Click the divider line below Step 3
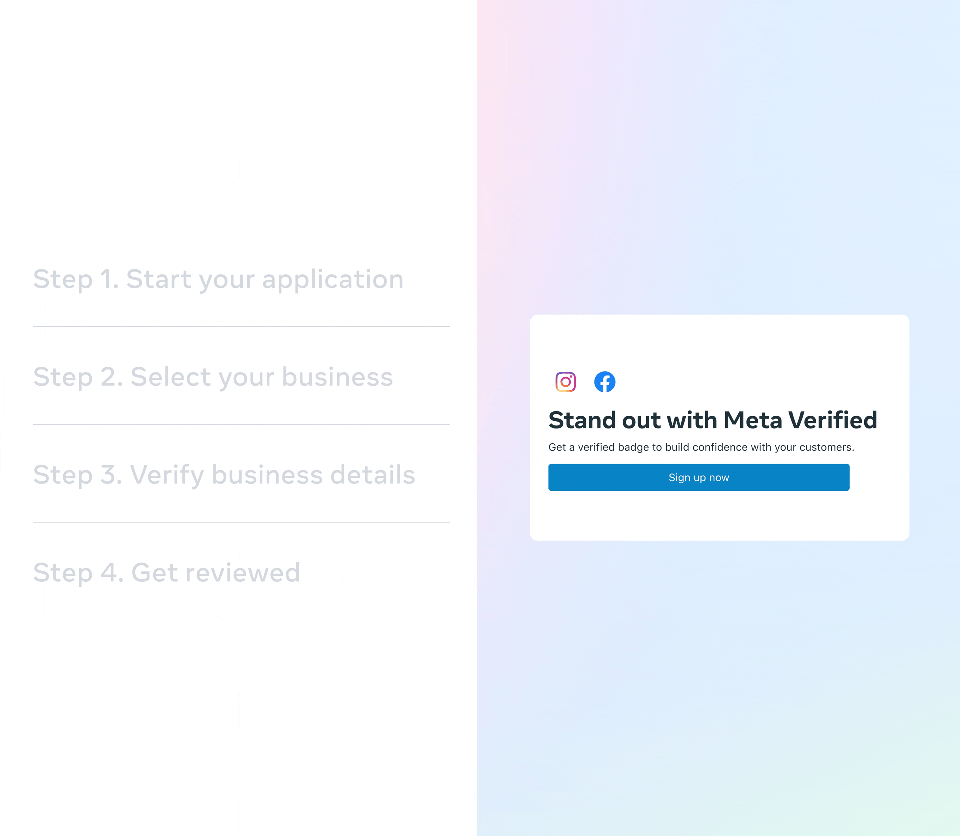This screenshot has width=960, height=836. point(241,522)
